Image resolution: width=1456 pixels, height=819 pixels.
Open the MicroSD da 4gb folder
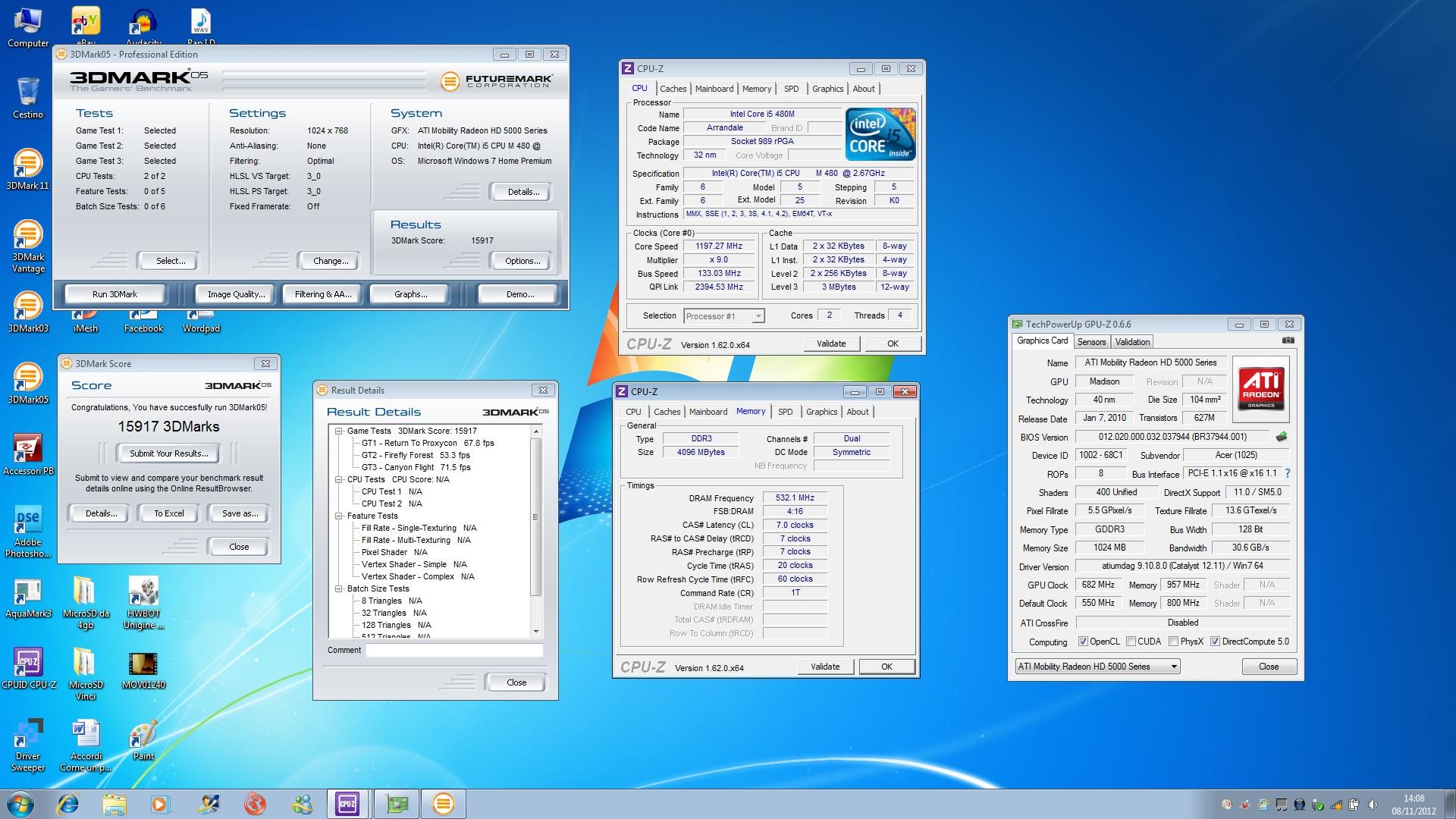click(x=86, y=603)
